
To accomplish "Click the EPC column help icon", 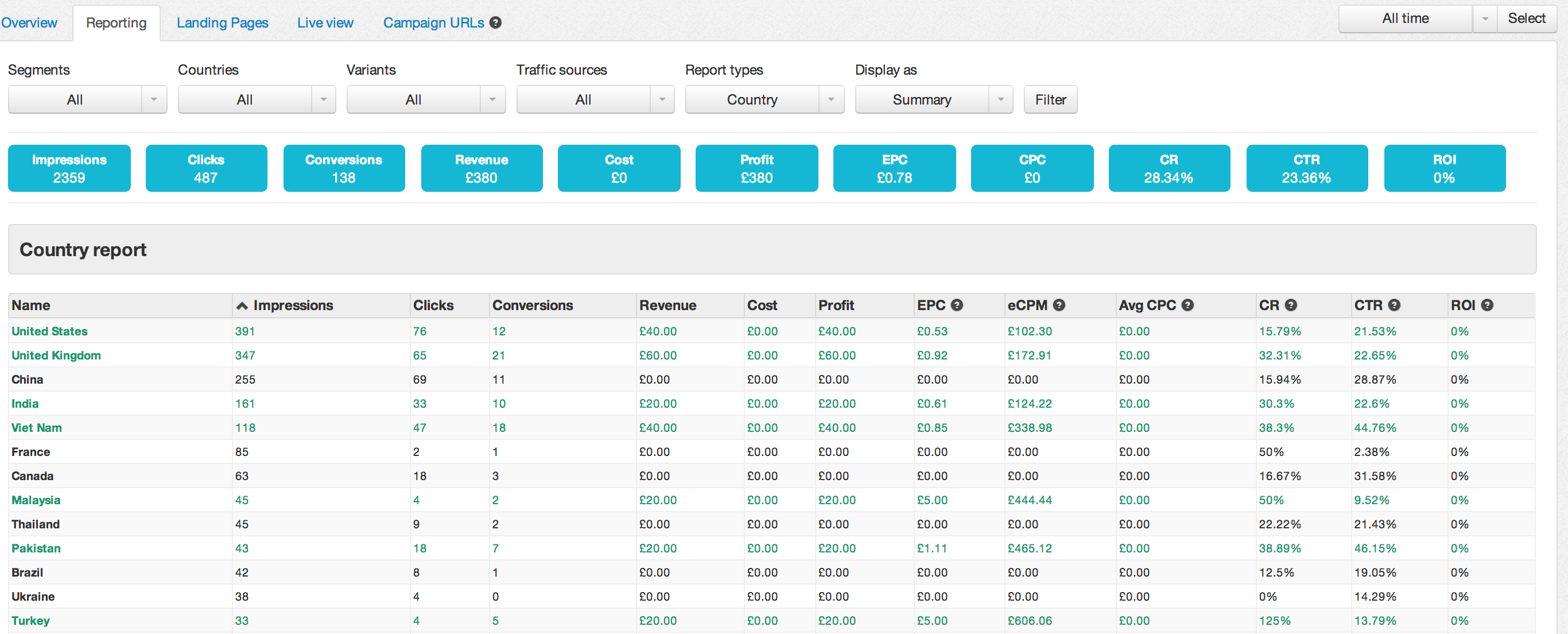I will [x=957, y=305].
